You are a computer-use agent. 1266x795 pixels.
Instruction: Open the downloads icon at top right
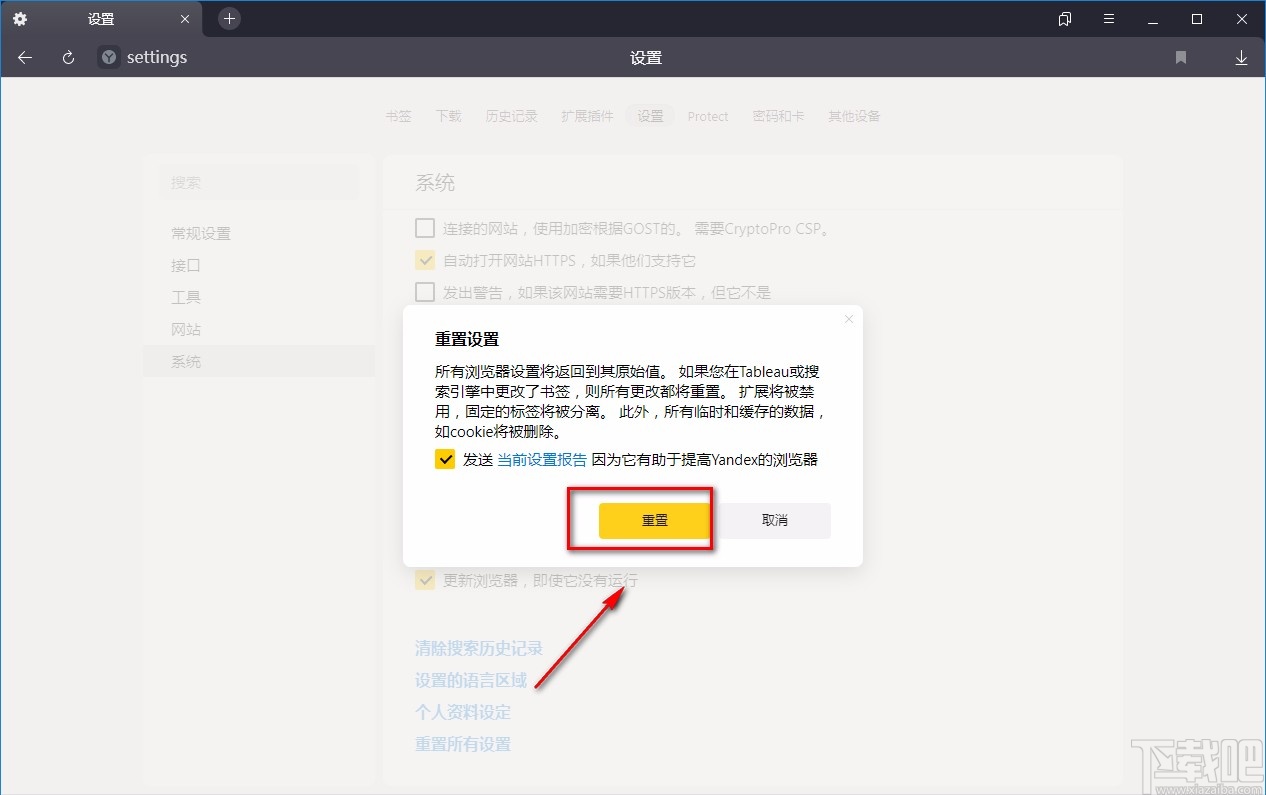(x=1241, y=57)
